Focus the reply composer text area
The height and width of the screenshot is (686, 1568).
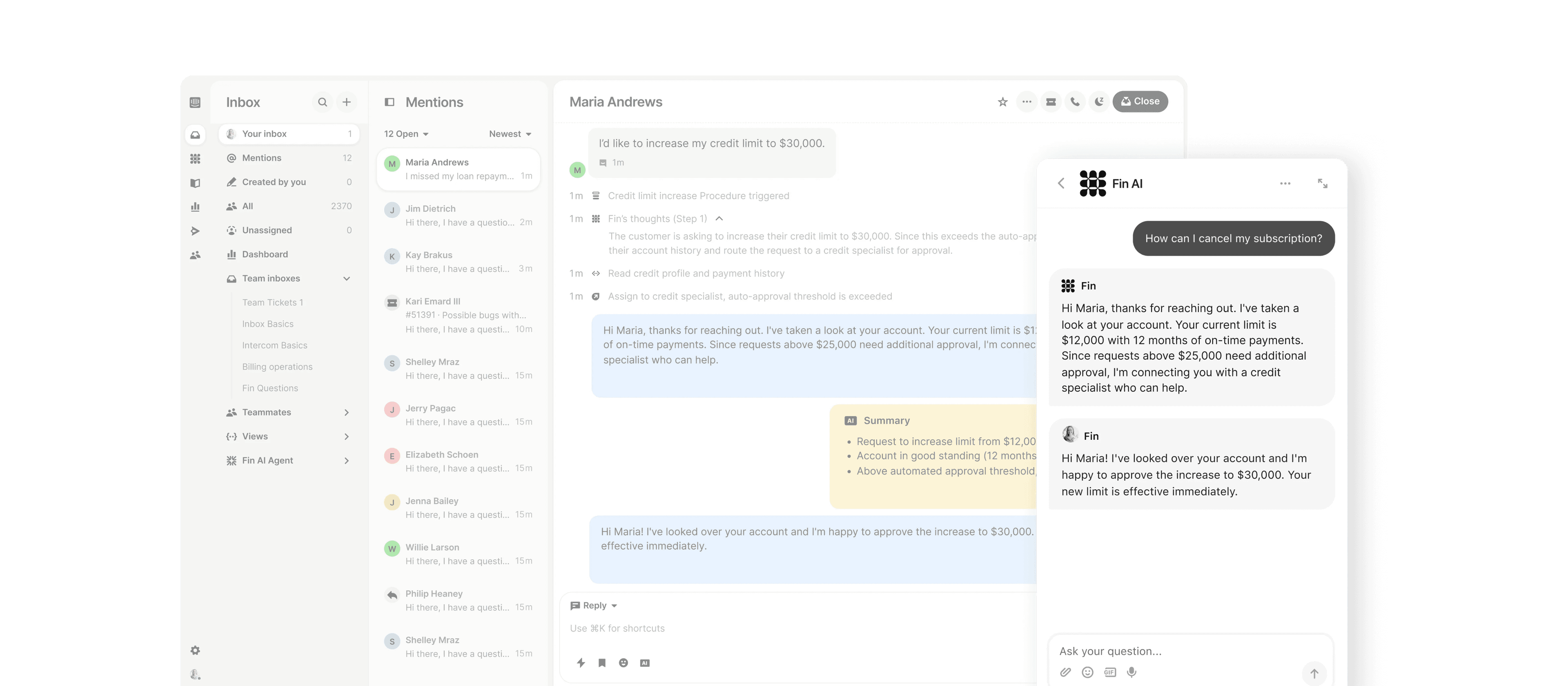[x=797, y=629]
